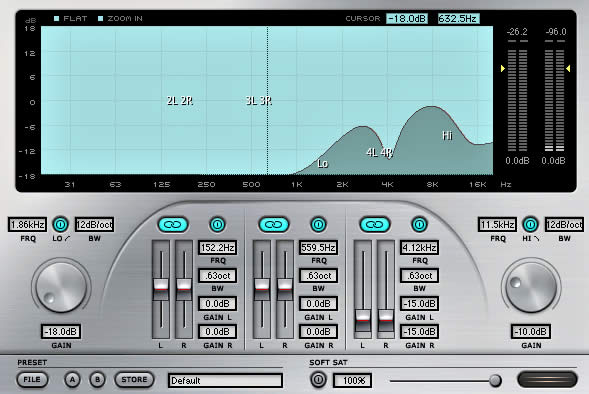The image size is (589, 394).
Task: Open the Default preset name field
Action: pyautogui.click(x=225, y=380)
